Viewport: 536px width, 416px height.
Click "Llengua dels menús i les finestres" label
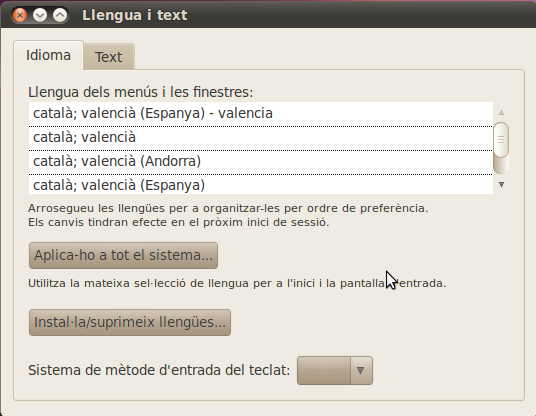[x=140, y=92]
